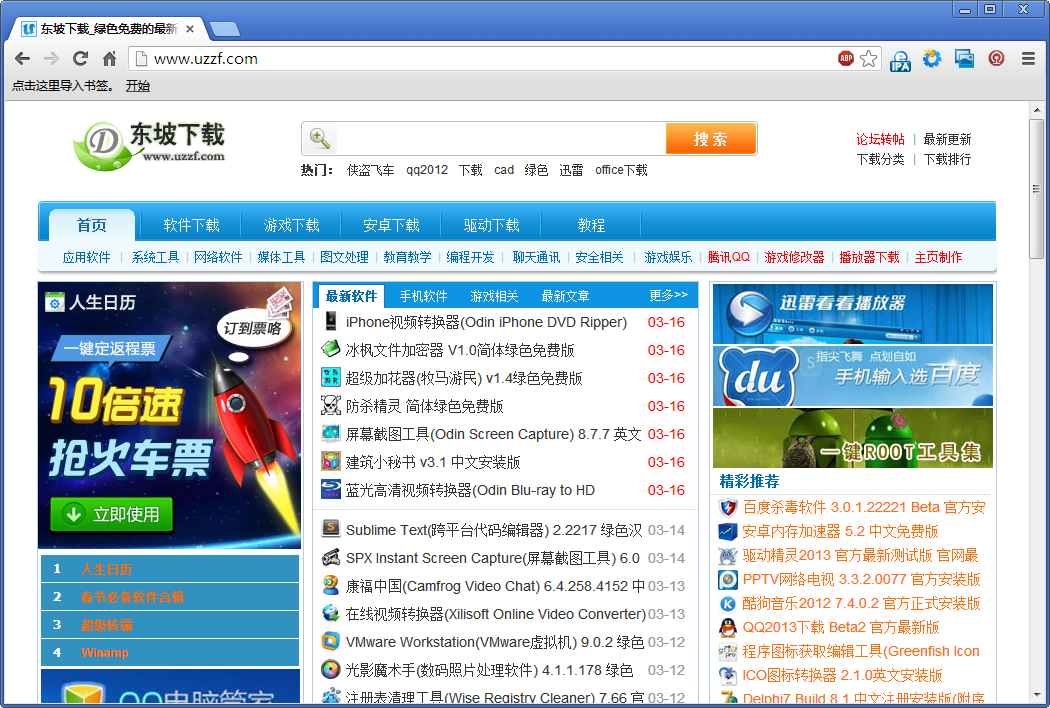Open a new browser tab
The width and height of the screenshot is (1050, 708).
[224, 29]
